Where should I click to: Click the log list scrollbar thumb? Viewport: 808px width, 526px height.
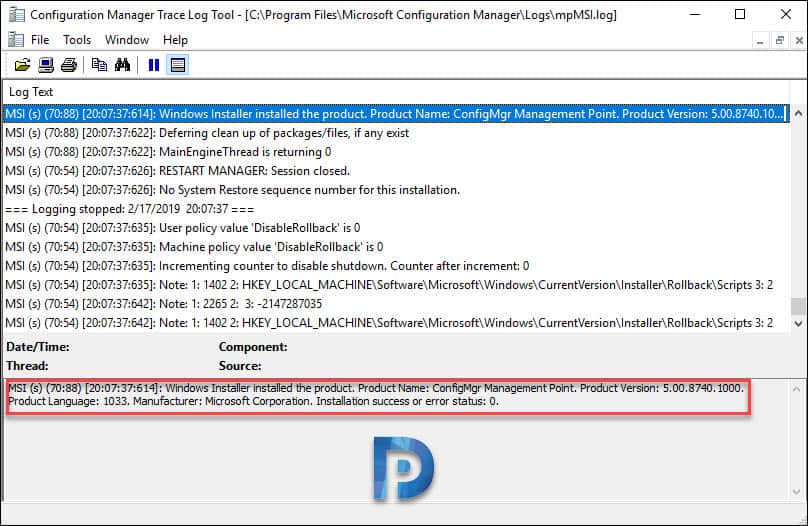(798, 306)
